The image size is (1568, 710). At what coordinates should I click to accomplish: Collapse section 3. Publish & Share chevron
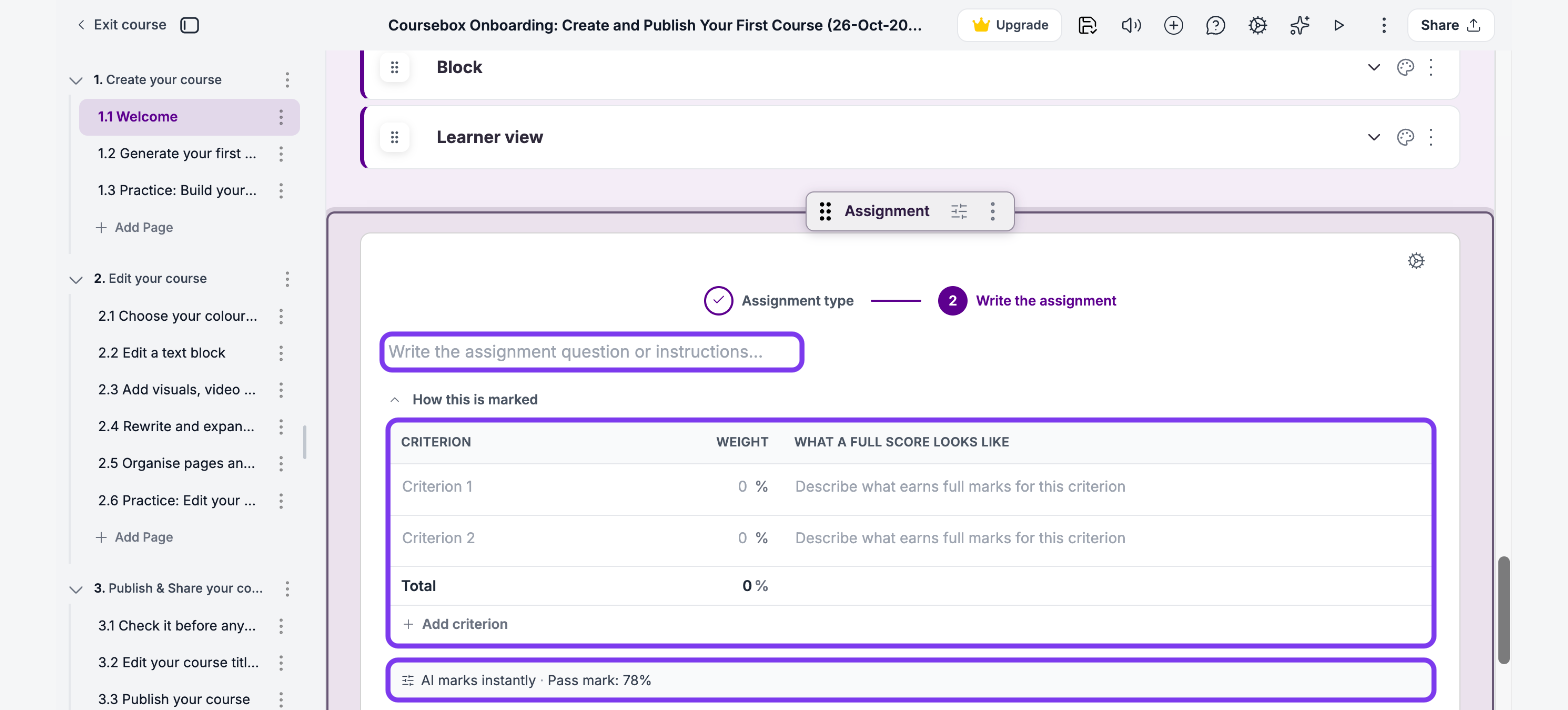tap(76, 589)
